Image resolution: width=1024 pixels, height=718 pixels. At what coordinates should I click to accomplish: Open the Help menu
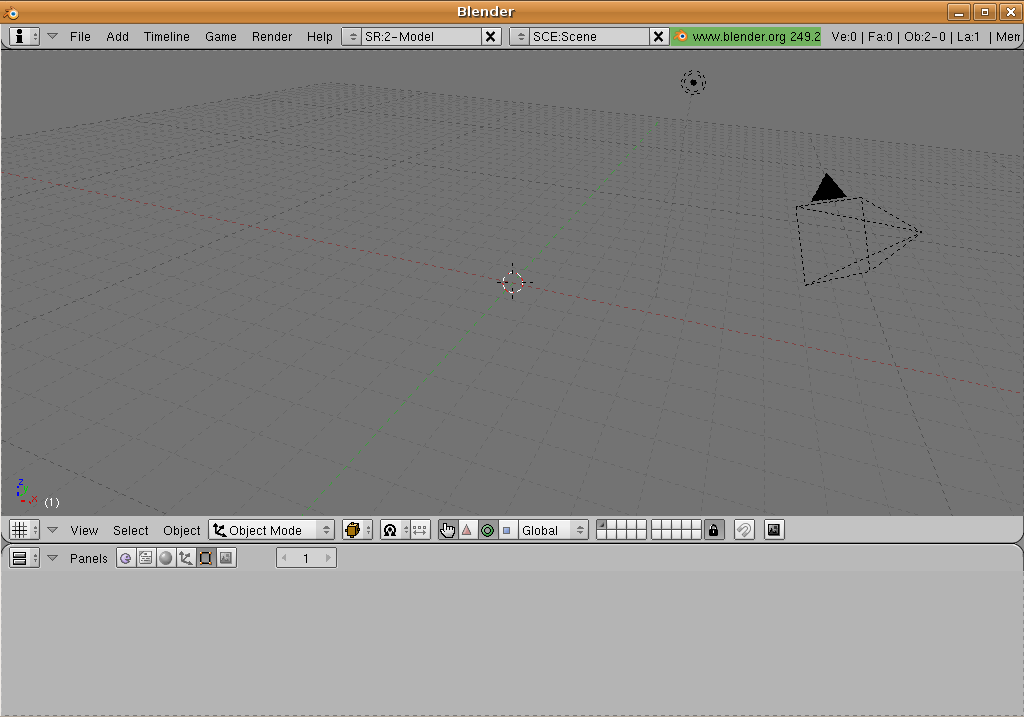pyautogui.click(x=319, y=37)
